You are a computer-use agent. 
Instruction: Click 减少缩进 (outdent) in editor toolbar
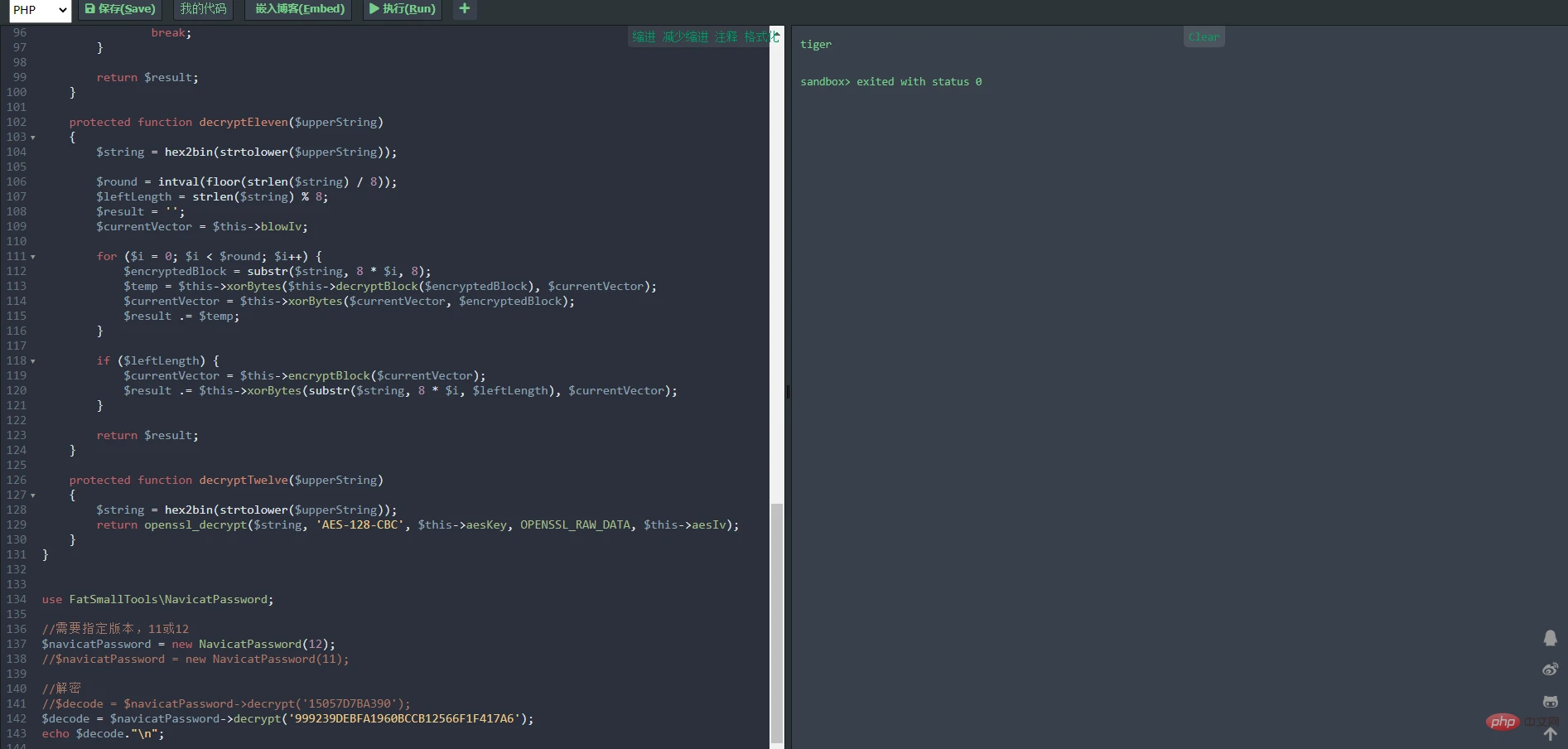[685, 37]
